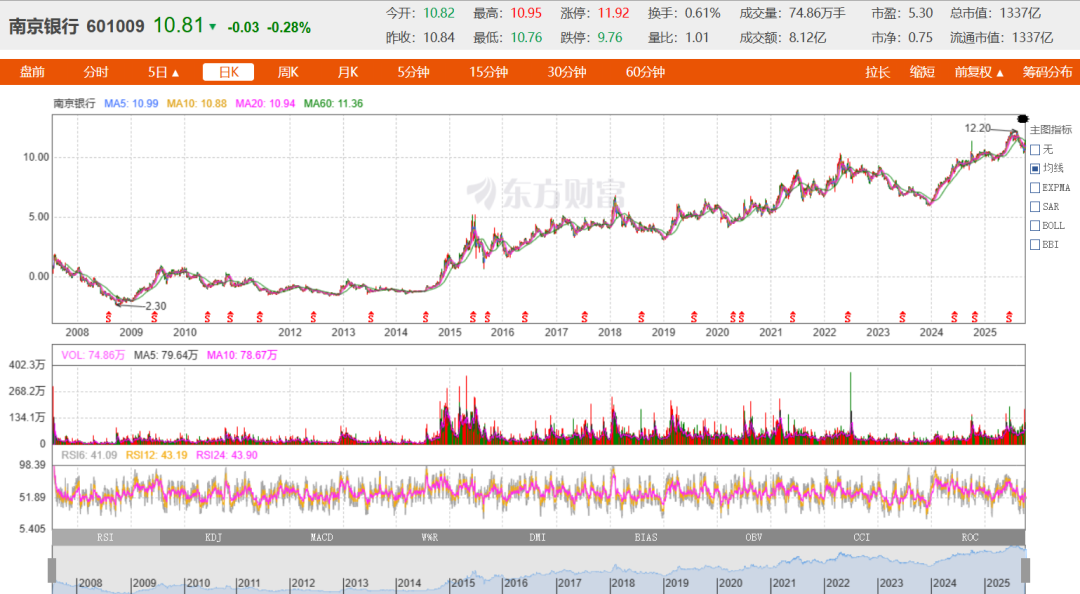This screenshot has height=594, width=1080.
Task: Click the 12.20 high price label
Action: click(977, 128)
